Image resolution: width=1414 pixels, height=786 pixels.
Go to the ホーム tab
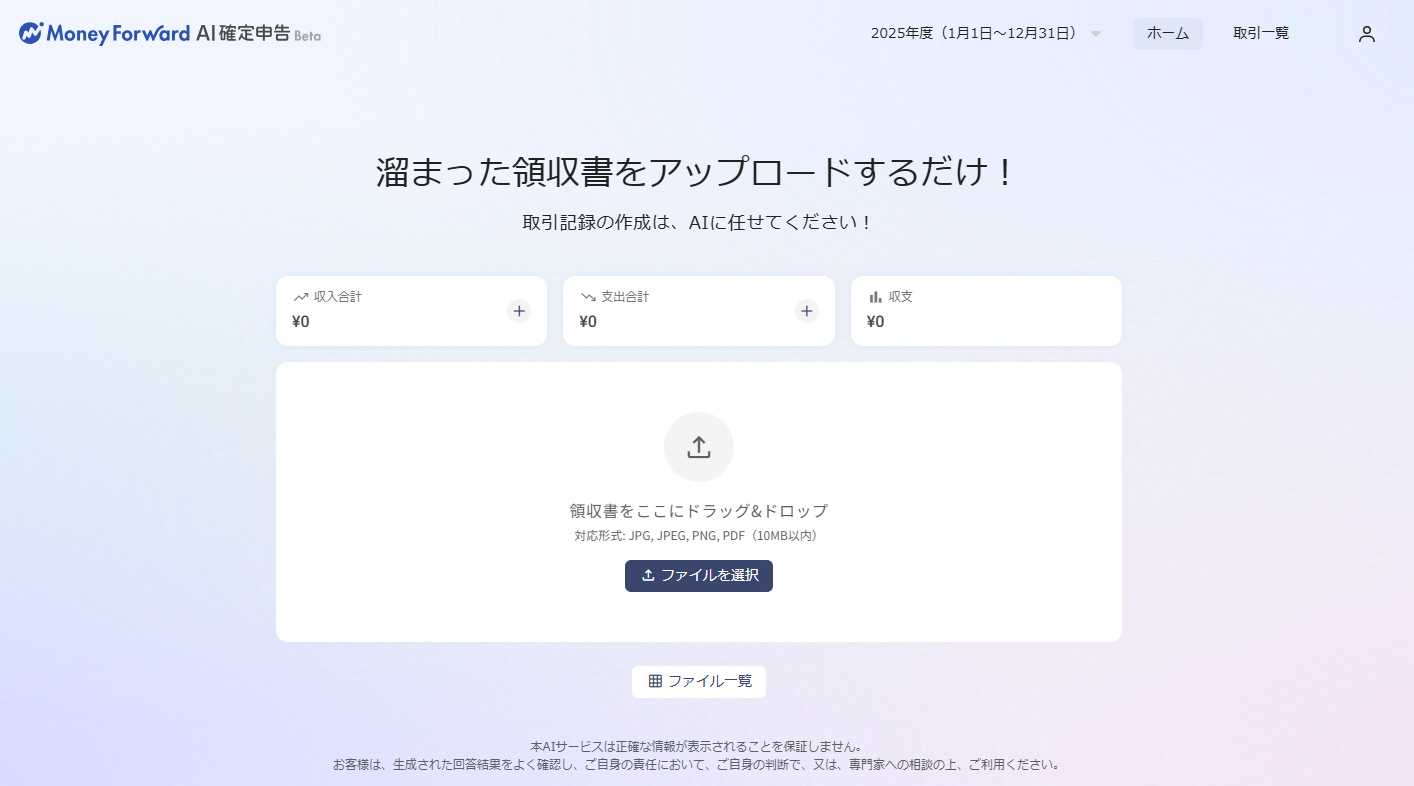1168,33
